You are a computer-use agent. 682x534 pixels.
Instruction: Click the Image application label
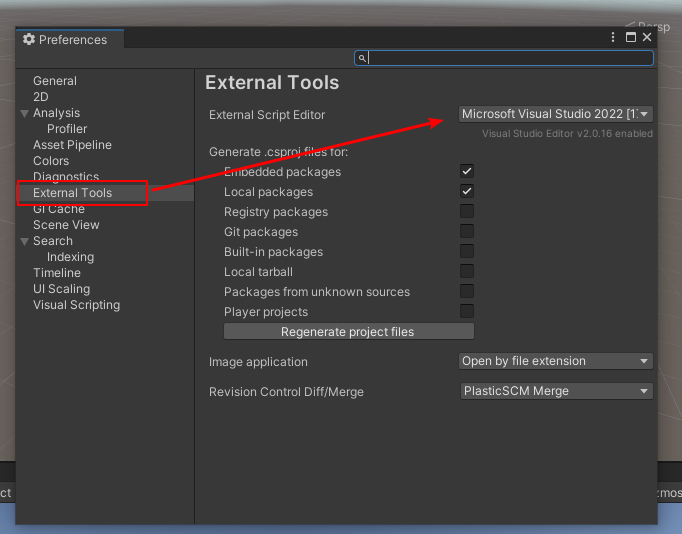(x=258, y=362)
